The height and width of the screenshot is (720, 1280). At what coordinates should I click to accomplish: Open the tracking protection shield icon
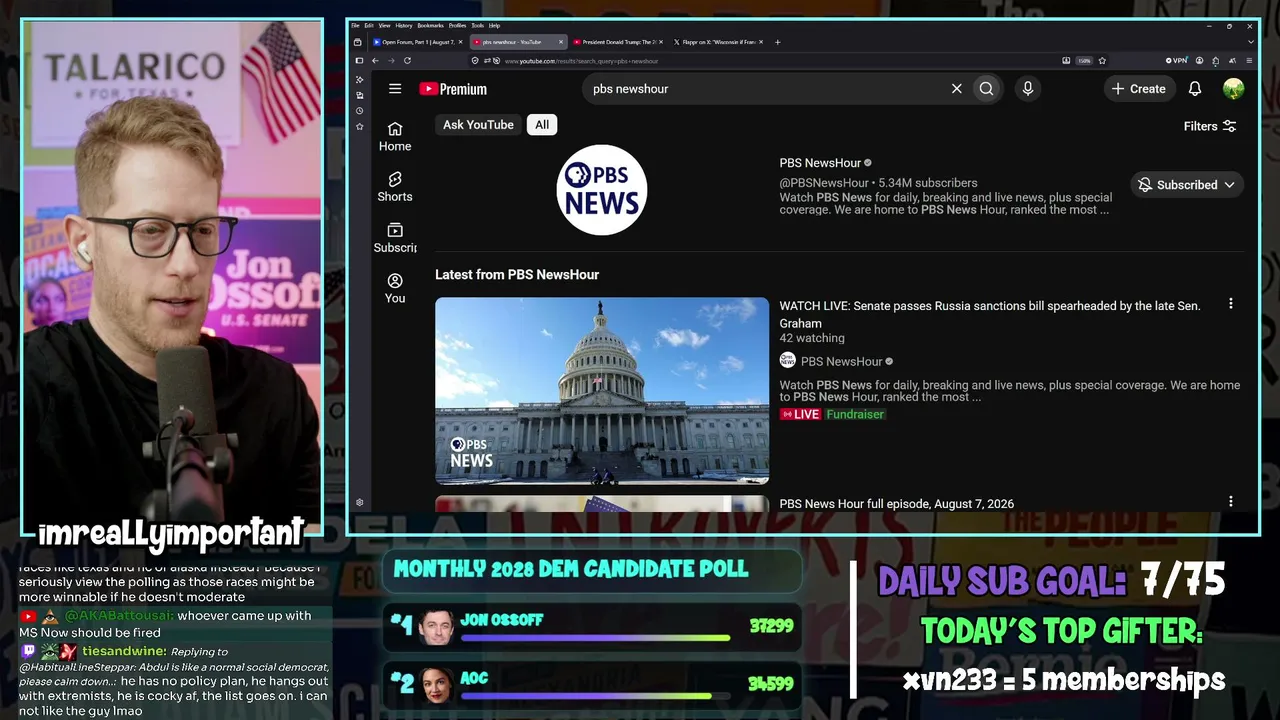pos(475,61)
